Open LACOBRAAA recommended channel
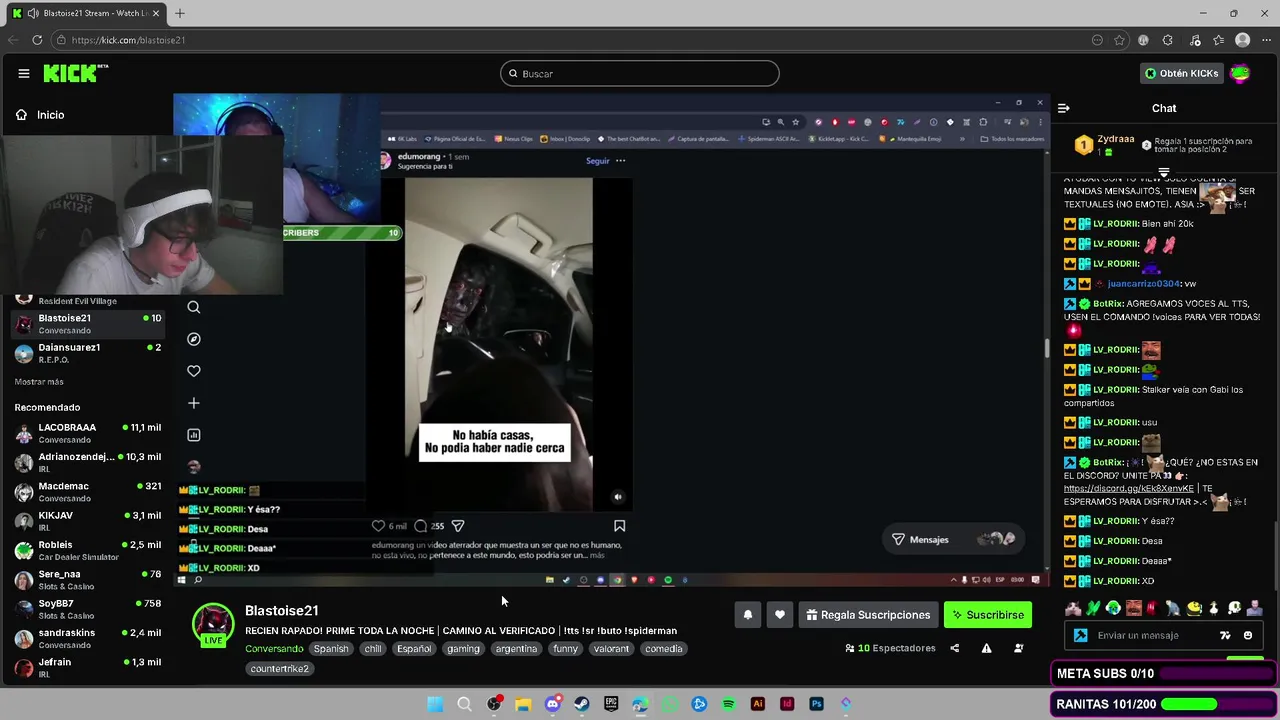 click(88, 433)
